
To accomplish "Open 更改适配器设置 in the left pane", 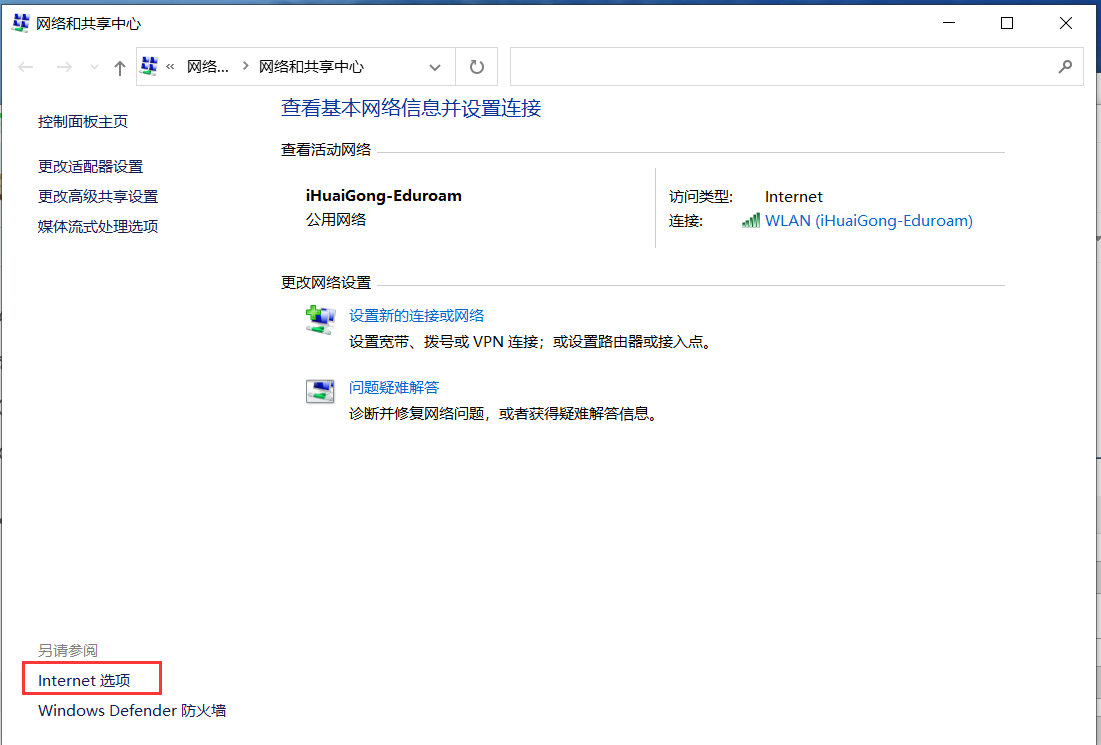I will coord(91,167).
